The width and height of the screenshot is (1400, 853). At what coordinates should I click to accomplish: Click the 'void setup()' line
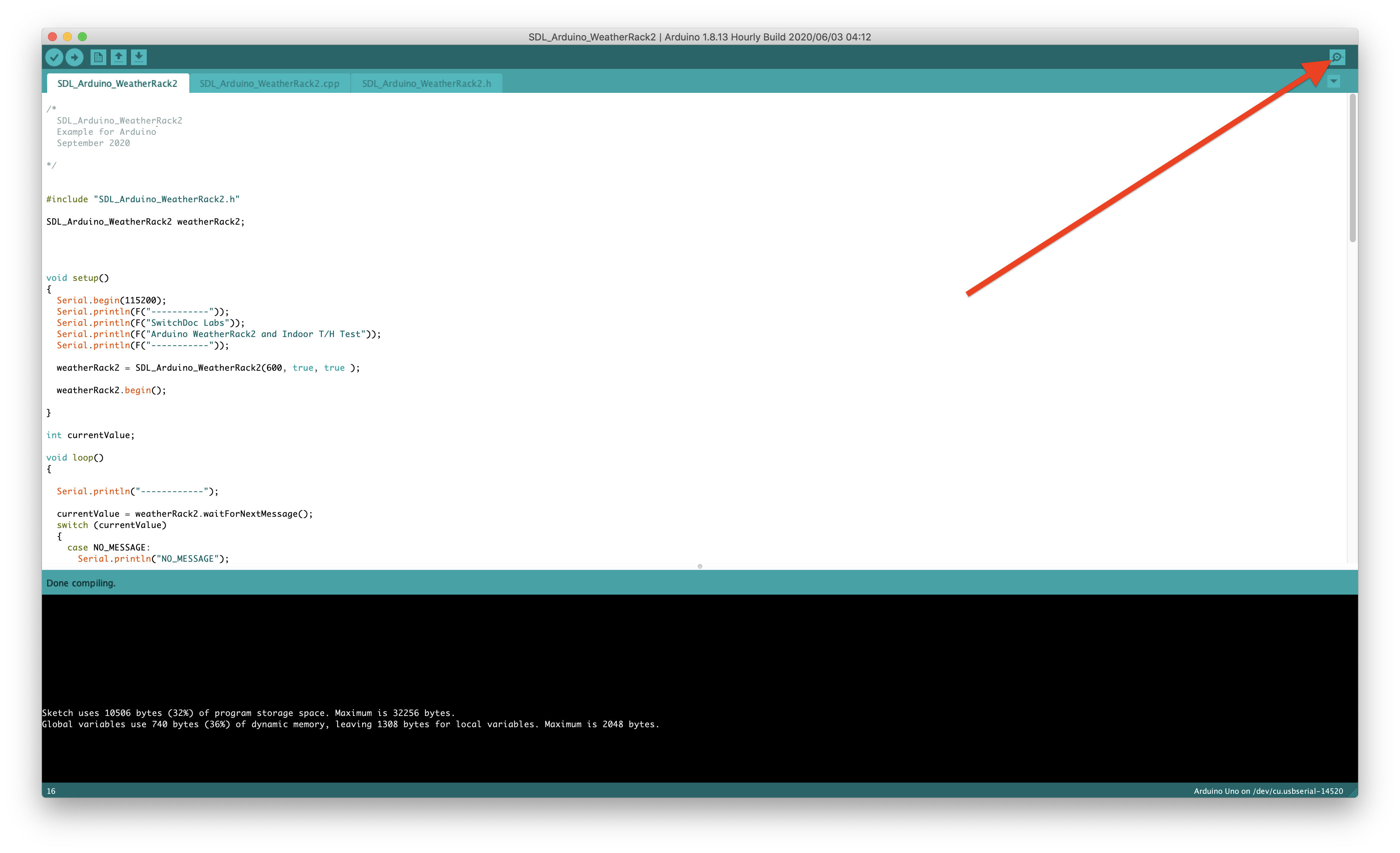[78, 278]
